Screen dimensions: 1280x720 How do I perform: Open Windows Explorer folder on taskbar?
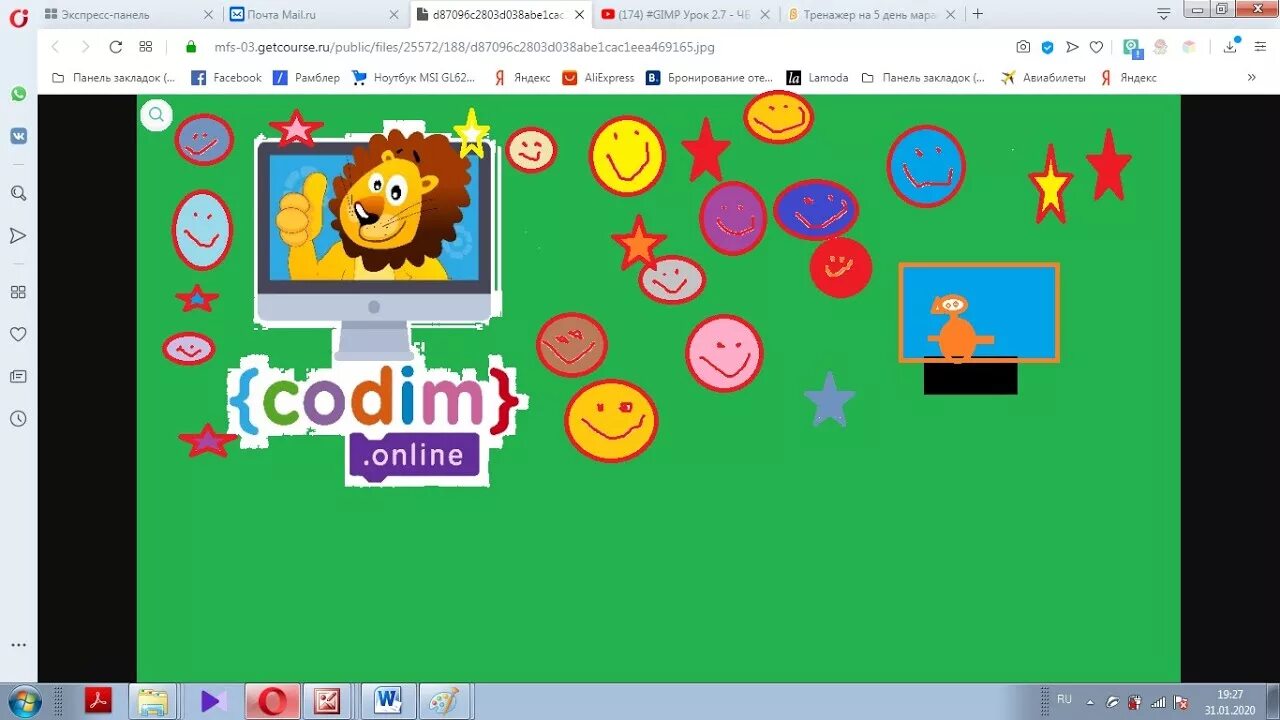tap(152, 701)
